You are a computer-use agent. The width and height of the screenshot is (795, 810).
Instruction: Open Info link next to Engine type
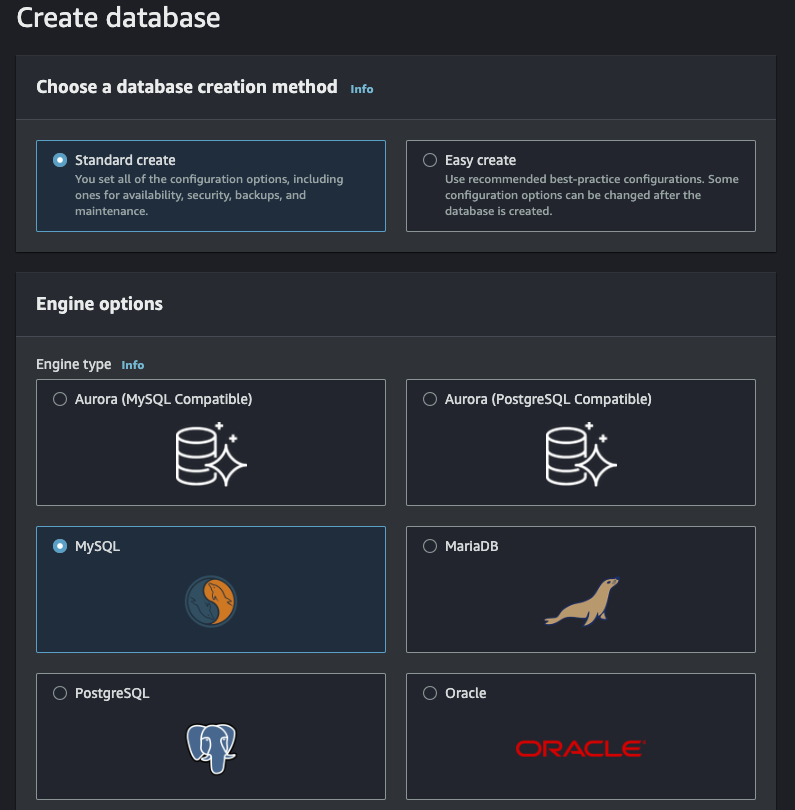pyautogui.click(x=133, y=365)
